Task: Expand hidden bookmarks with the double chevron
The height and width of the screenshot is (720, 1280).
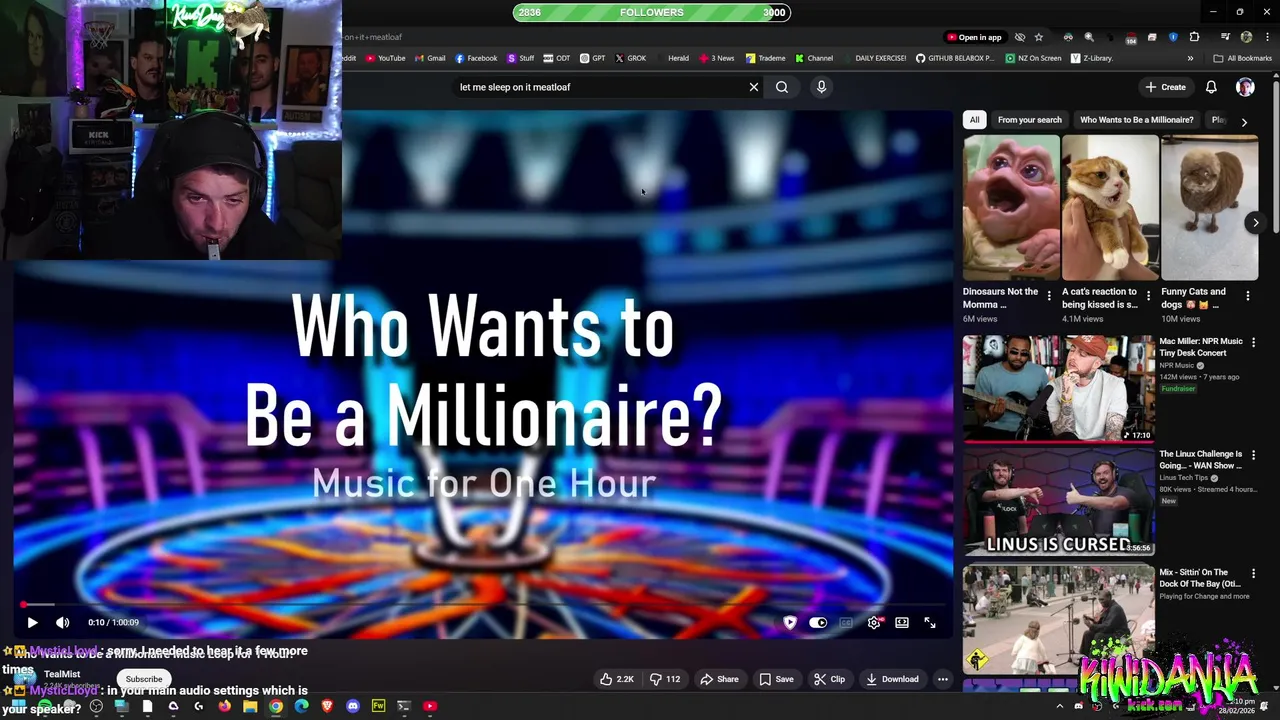Action: 1191,58
